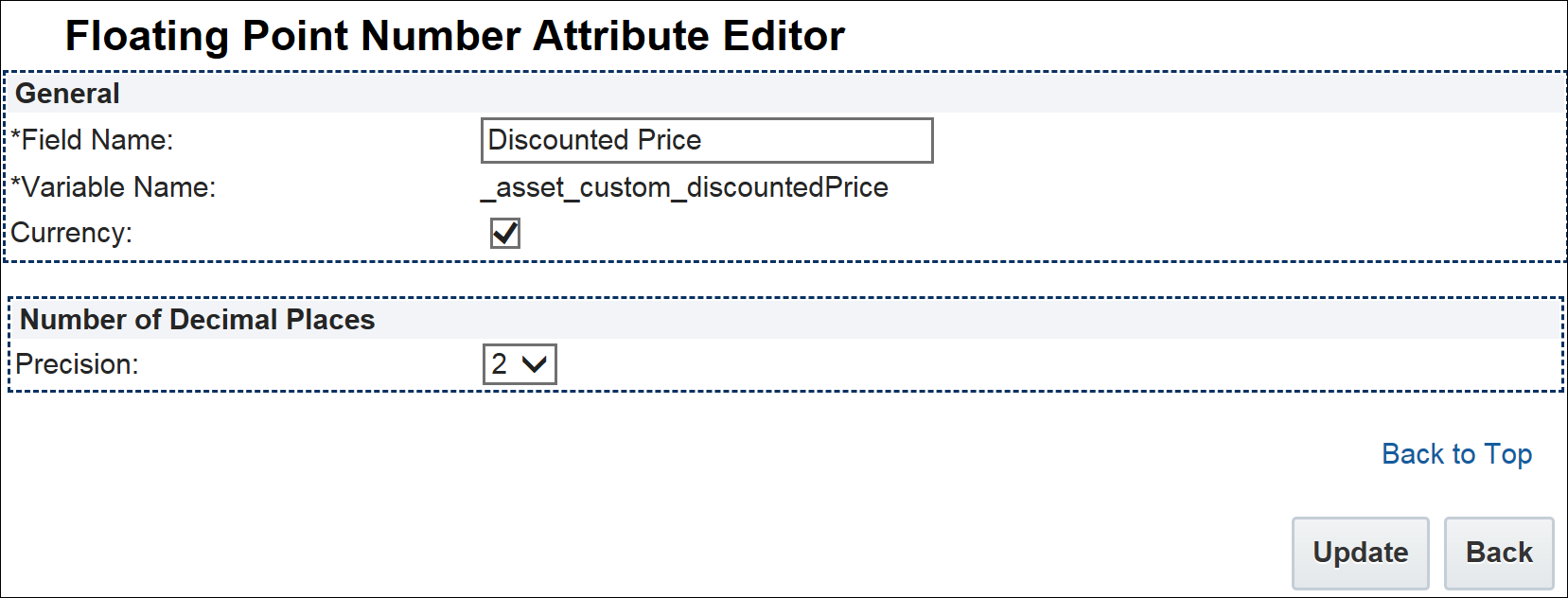The height and width of the screenshot is (598, 1568).
Task: Click the value 2 in the Precision selector
Action: tap(500, 364)
